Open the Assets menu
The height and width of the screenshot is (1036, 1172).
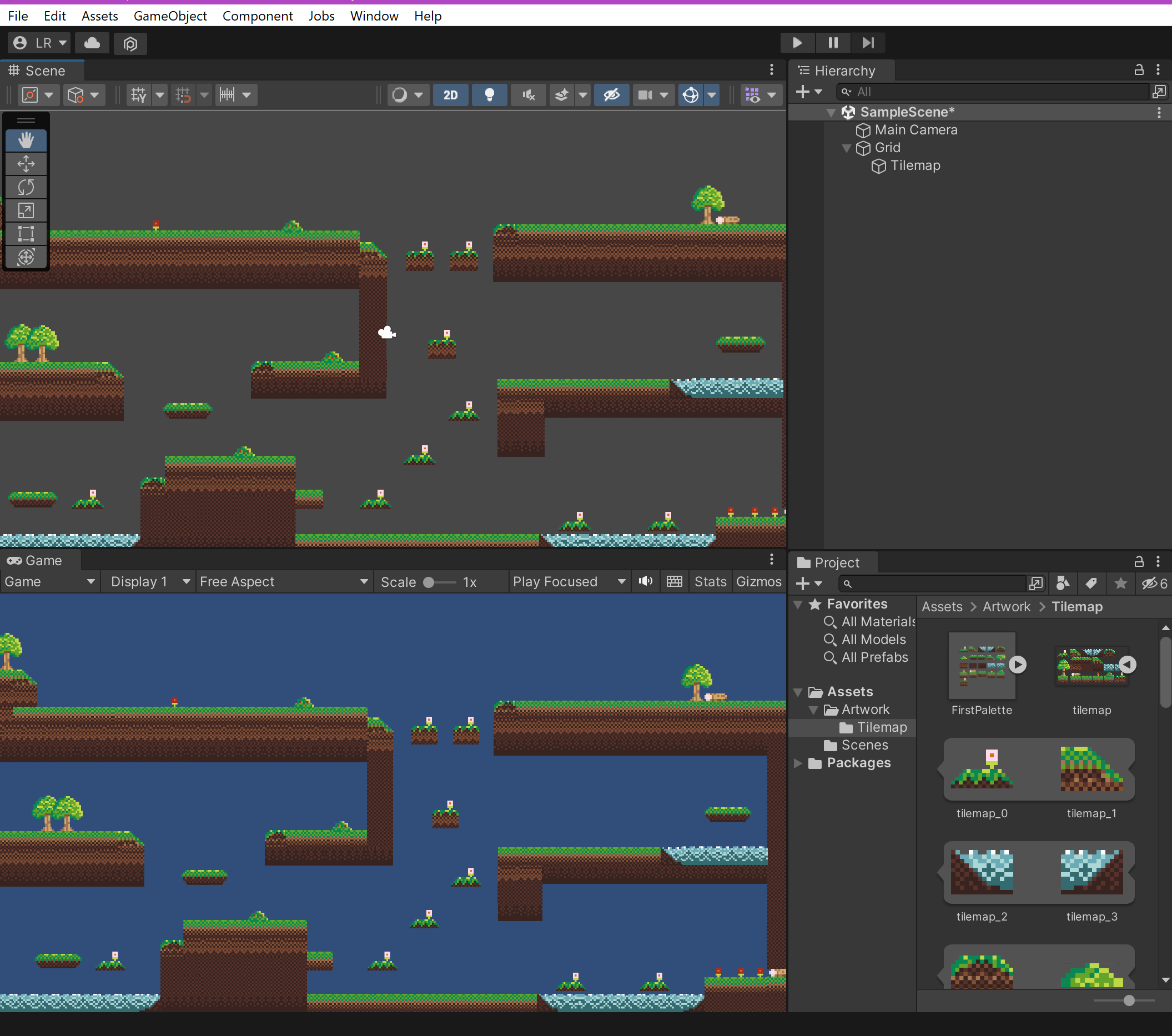point(99,16)
